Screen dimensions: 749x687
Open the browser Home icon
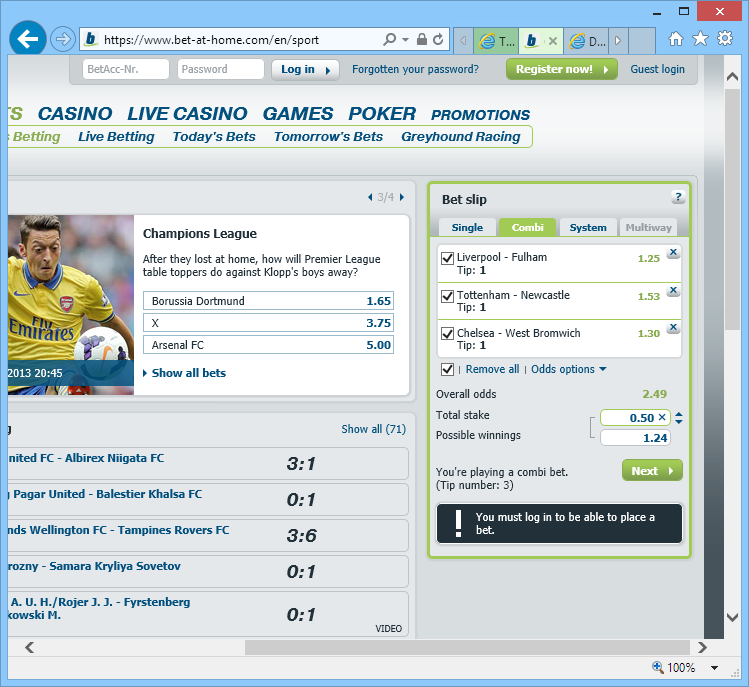675,39
